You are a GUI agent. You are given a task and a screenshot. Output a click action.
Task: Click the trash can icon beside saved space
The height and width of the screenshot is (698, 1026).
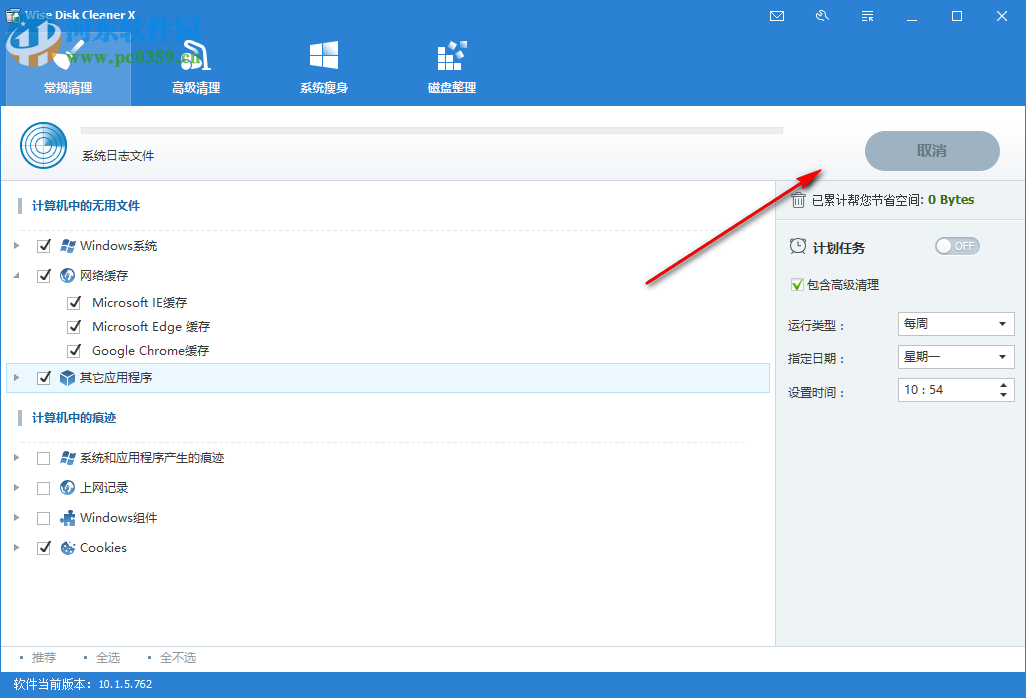coord(798,200)
